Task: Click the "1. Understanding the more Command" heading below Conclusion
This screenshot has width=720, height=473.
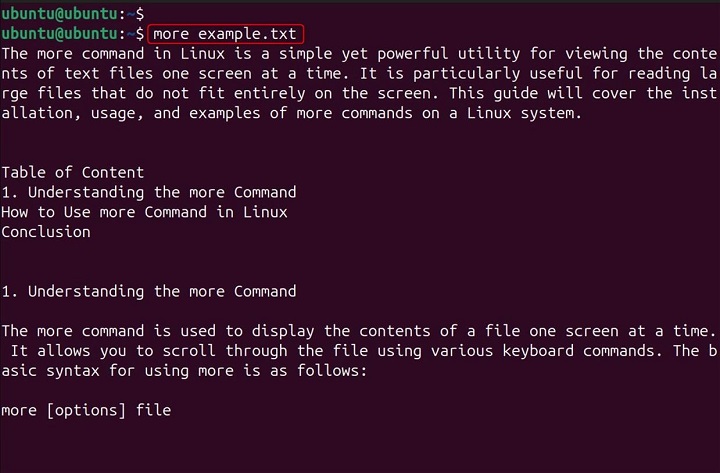Action: click(x=149, y=292)
